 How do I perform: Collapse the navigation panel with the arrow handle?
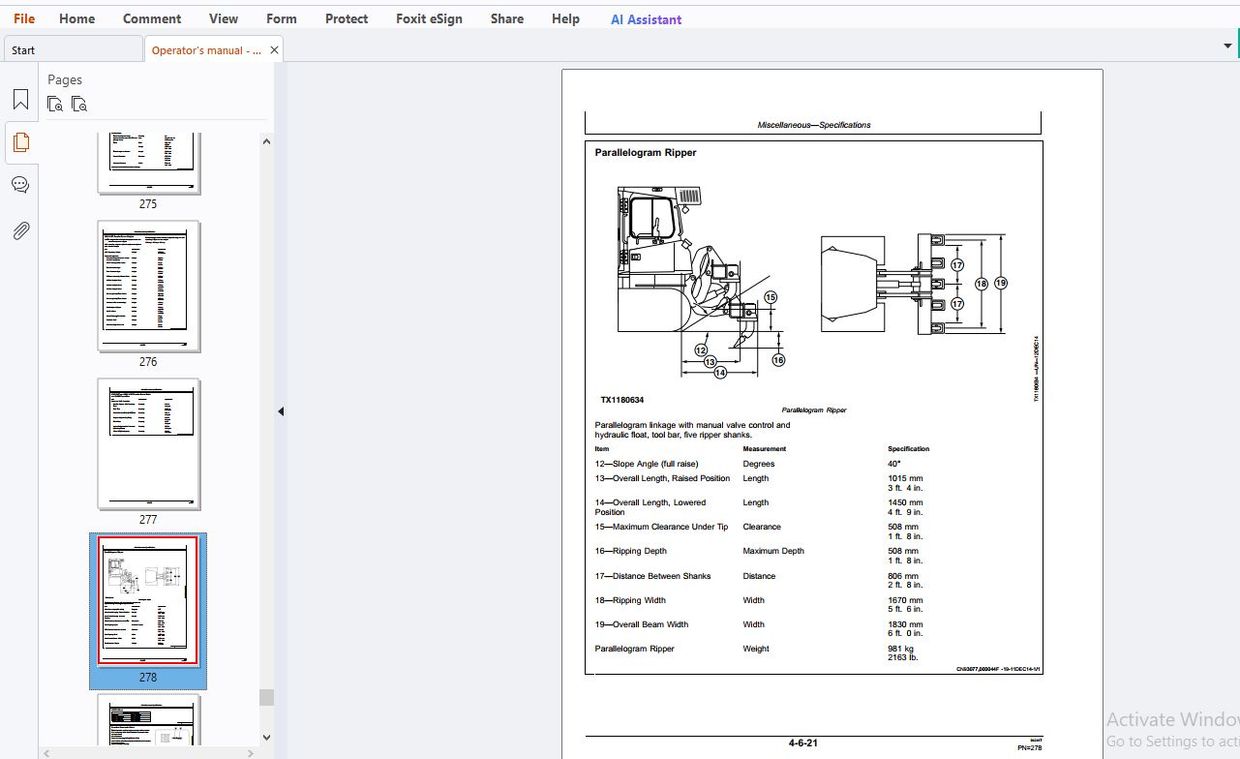click(280, 410)
